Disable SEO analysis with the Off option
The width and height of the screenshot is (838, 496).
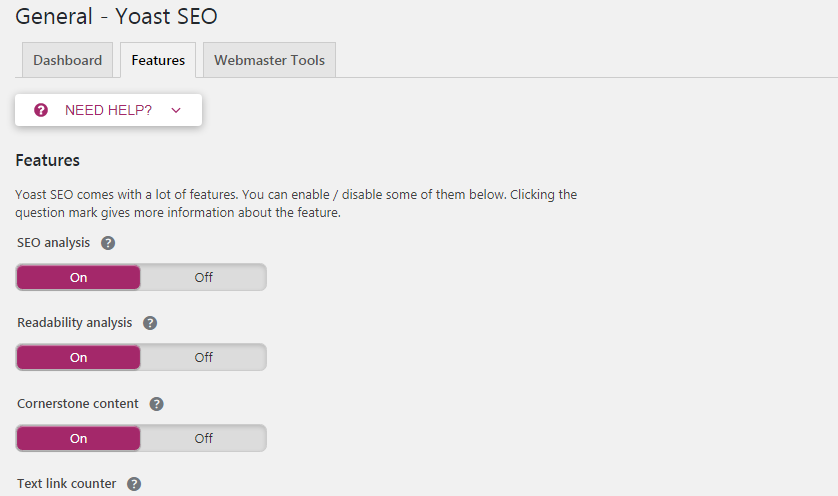(x=204, y=277)
